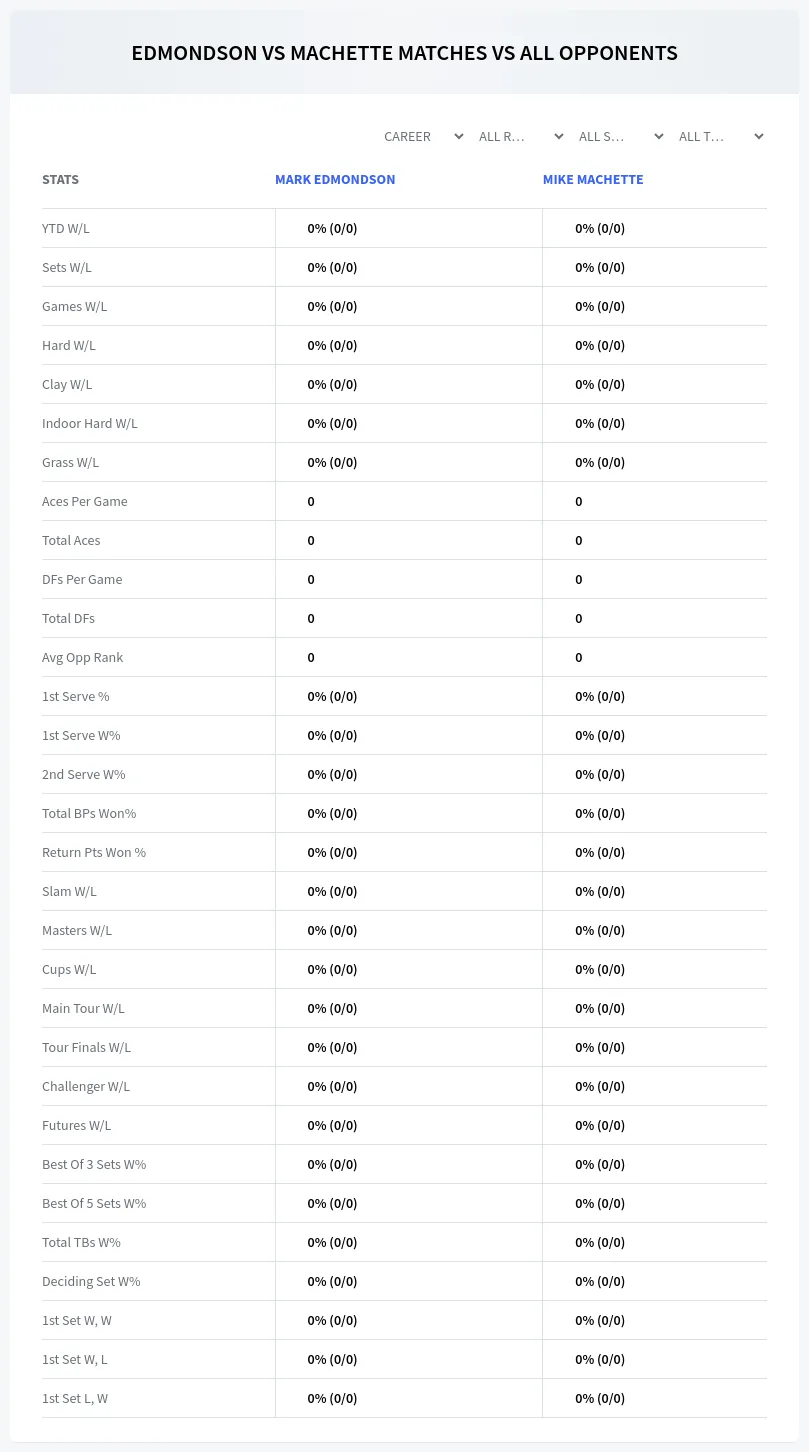The width and height of the screenshot is (809, 1452).
Task: Click Machette's Masters W/L value
Action: pos(600,930)
